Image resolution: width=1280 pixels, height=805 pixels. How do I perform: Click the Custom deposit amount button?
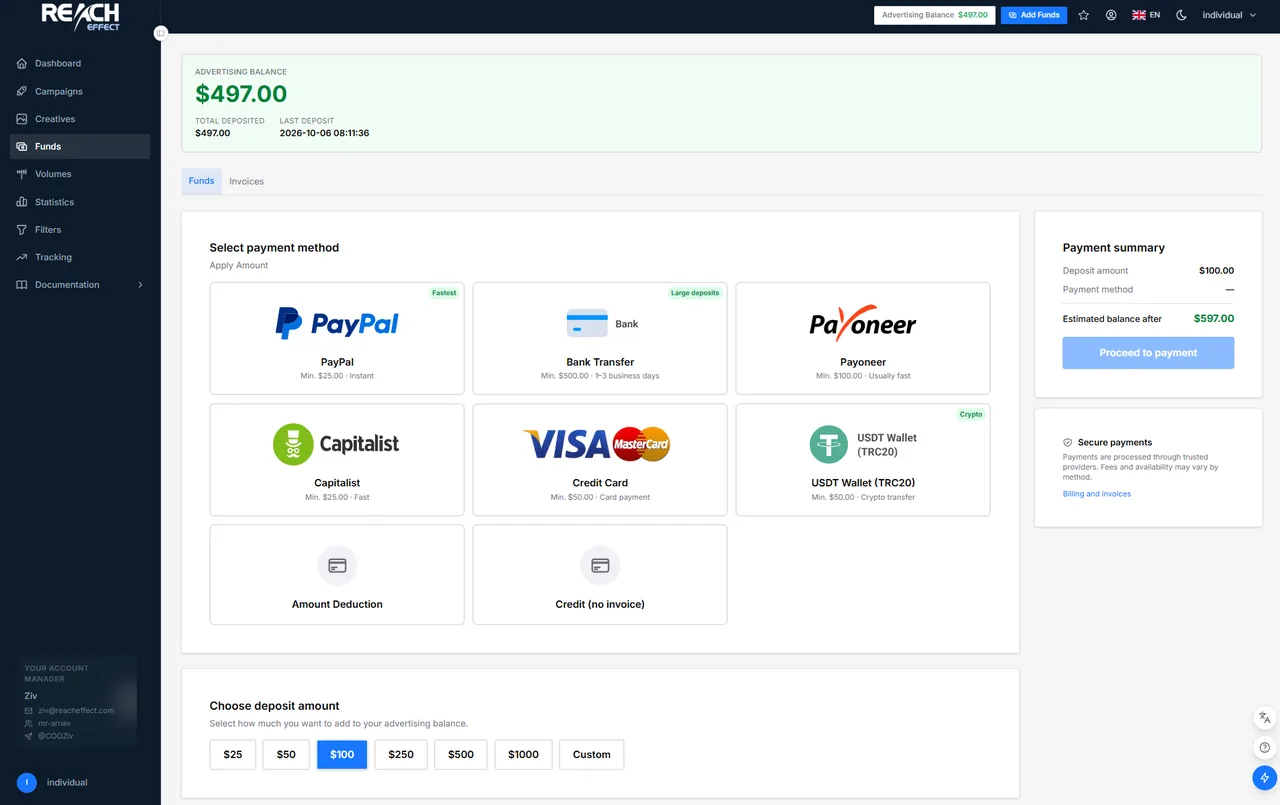[592, 754]
